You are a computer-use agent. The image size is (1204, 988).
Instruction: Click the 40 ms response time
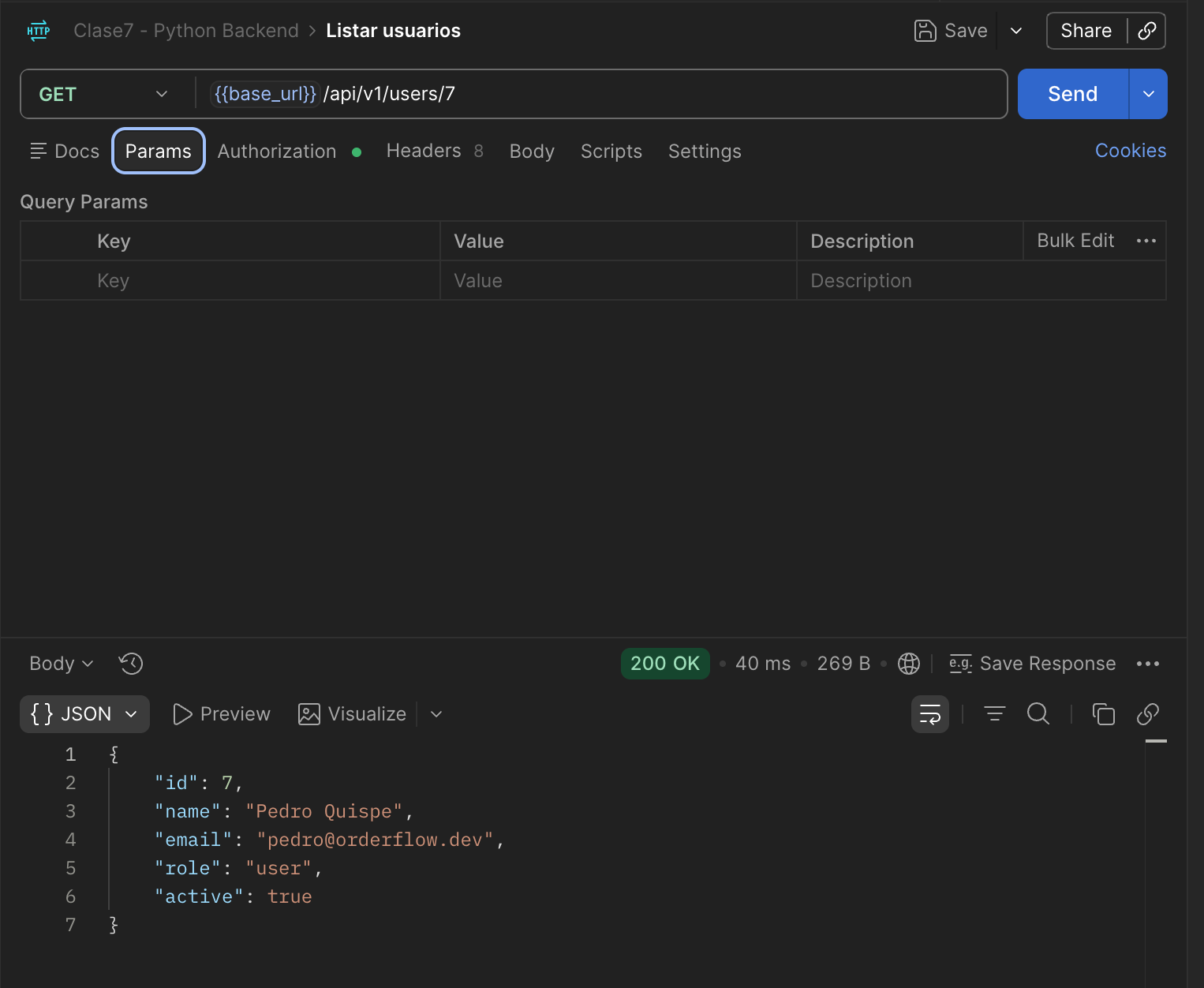763,664
